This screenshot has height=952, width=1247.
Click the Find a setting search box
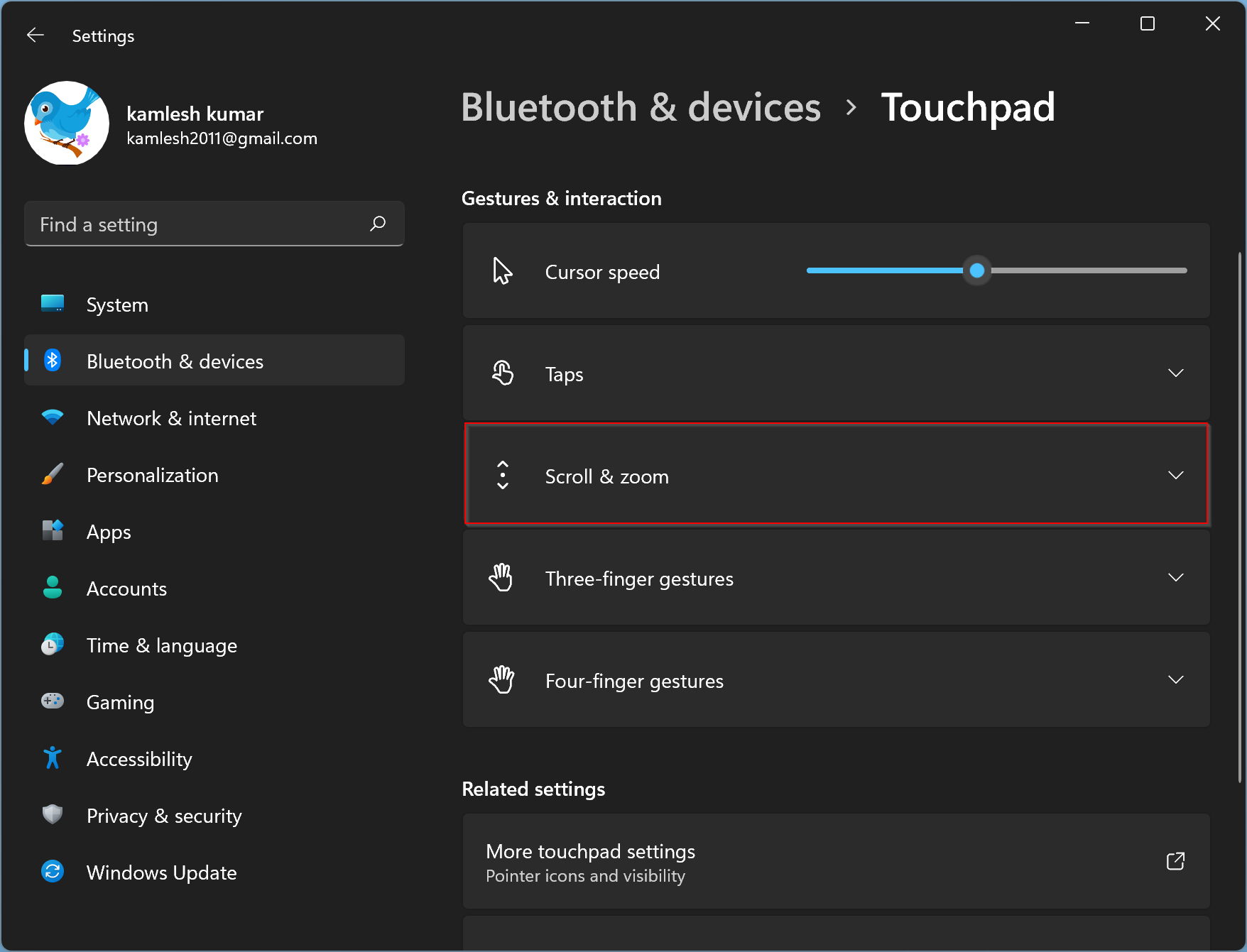pyautogui.click(x=214, y=224)
